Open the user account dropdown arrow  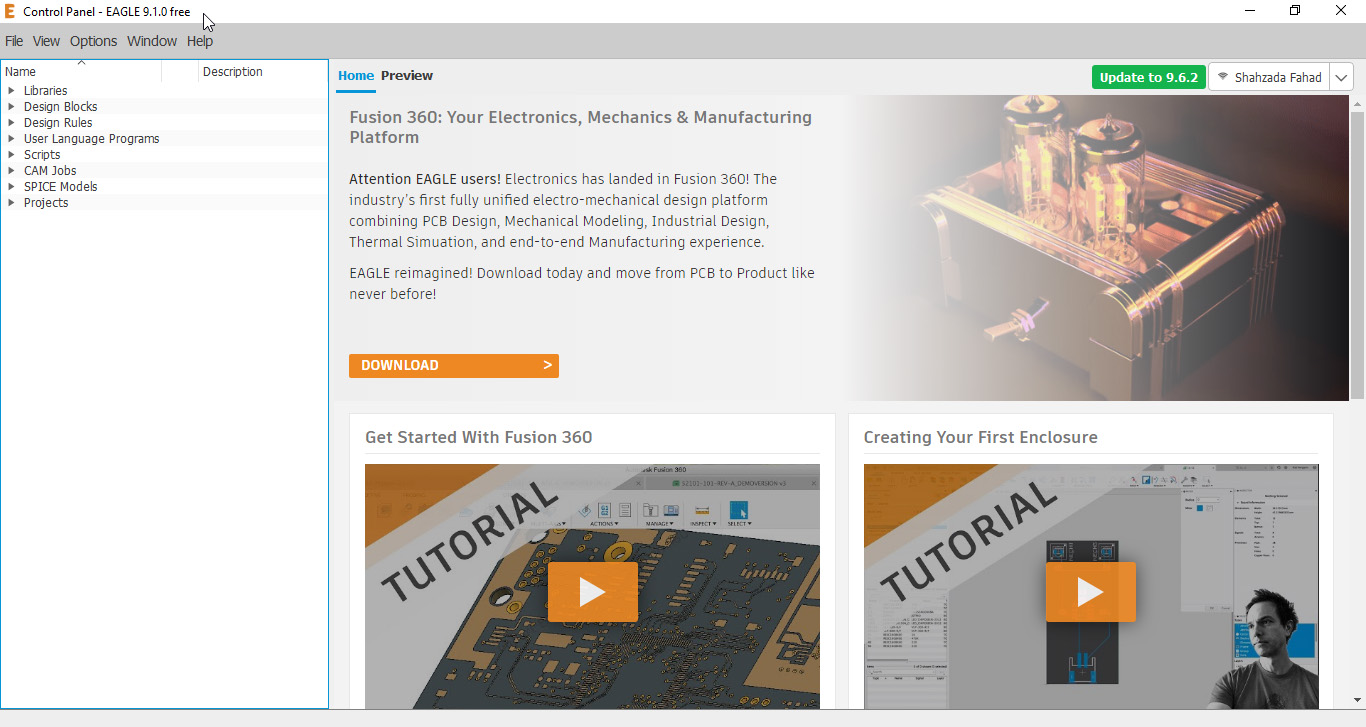tap(1341, 77)
